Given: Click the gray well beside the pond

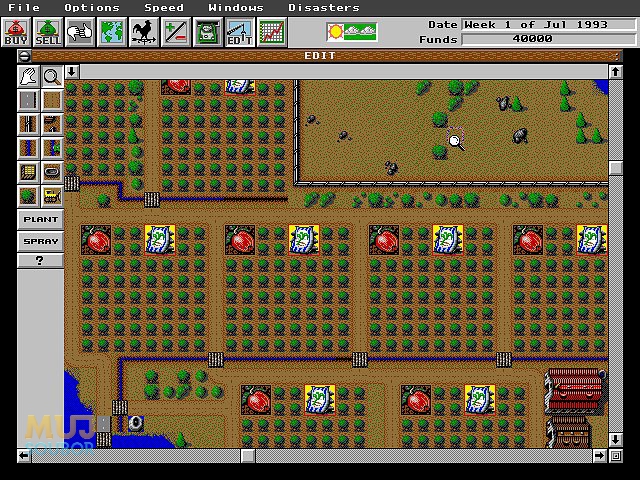Looking at the screenshot, I should 136,423.
